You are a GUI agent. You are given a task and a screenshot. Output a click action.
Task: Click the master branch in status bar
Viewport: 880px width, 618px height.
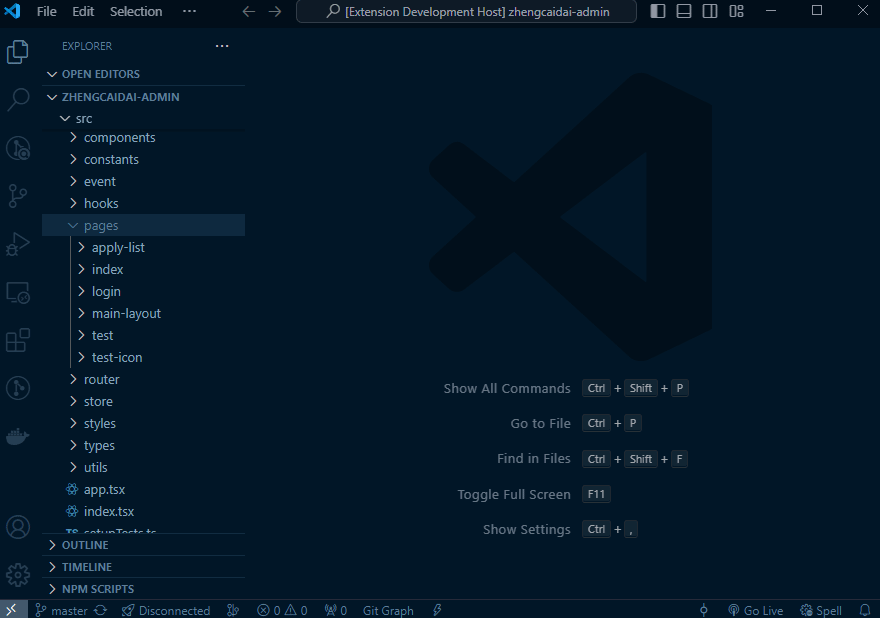tap(61, 610)
